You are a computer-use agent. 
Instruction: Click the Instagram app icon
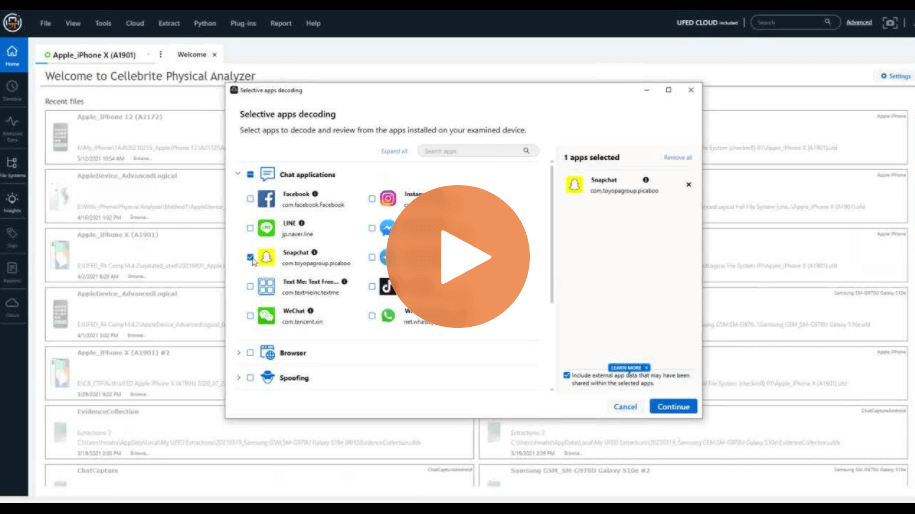387,198
